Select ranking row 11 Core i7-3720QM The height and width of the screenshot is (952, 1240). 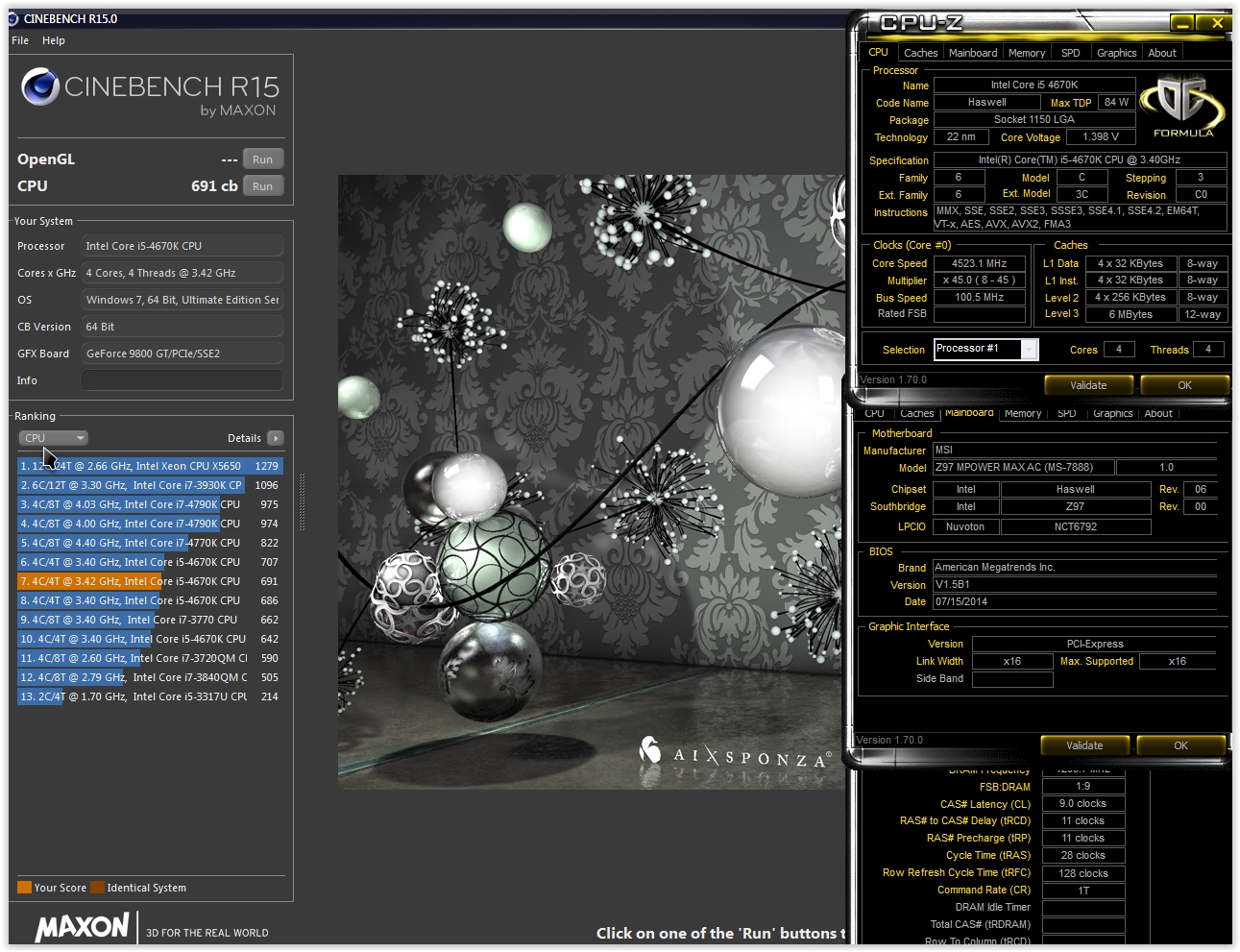pyautogui.click(x=150, y=658)
